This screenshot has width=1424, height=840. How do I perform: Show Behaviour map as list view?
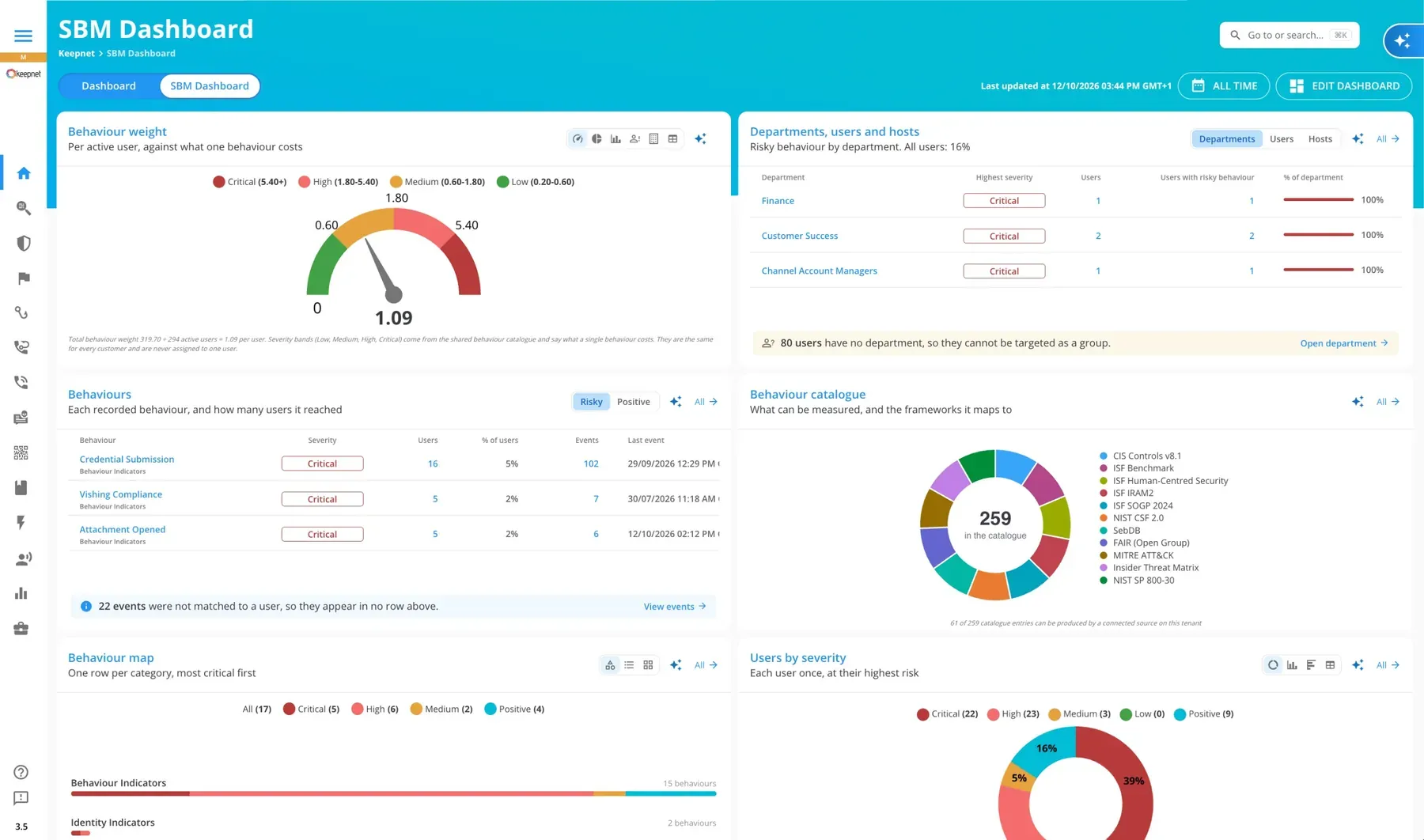pos(629,665)
